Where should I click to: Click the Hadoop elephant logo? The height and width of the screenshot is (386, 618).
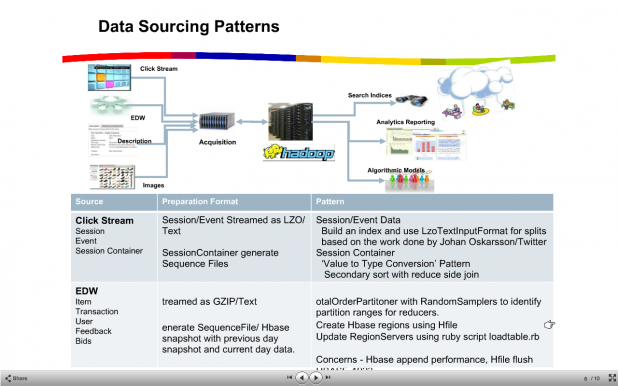[299, 153]
